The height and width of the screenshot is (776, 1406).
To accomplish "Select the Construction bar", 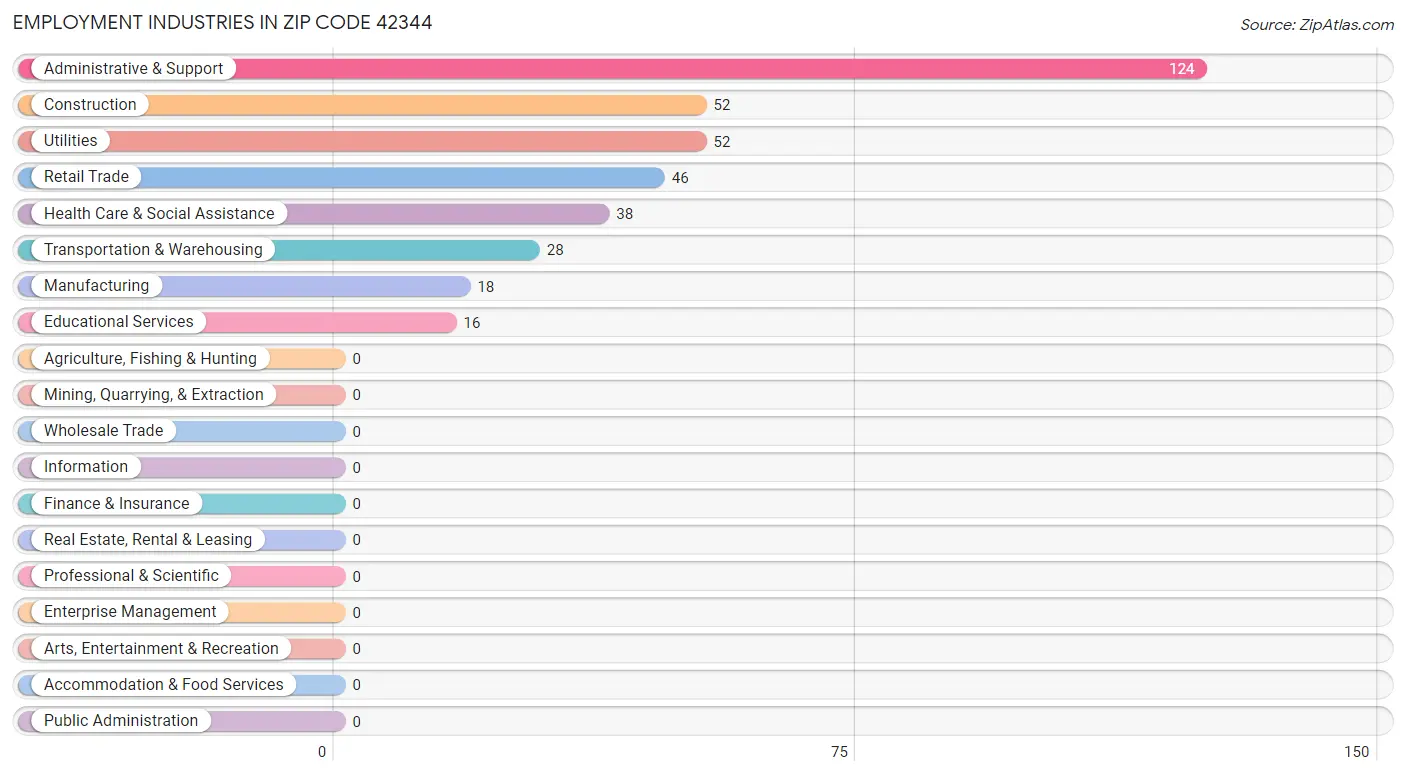I will pos(362,105).
